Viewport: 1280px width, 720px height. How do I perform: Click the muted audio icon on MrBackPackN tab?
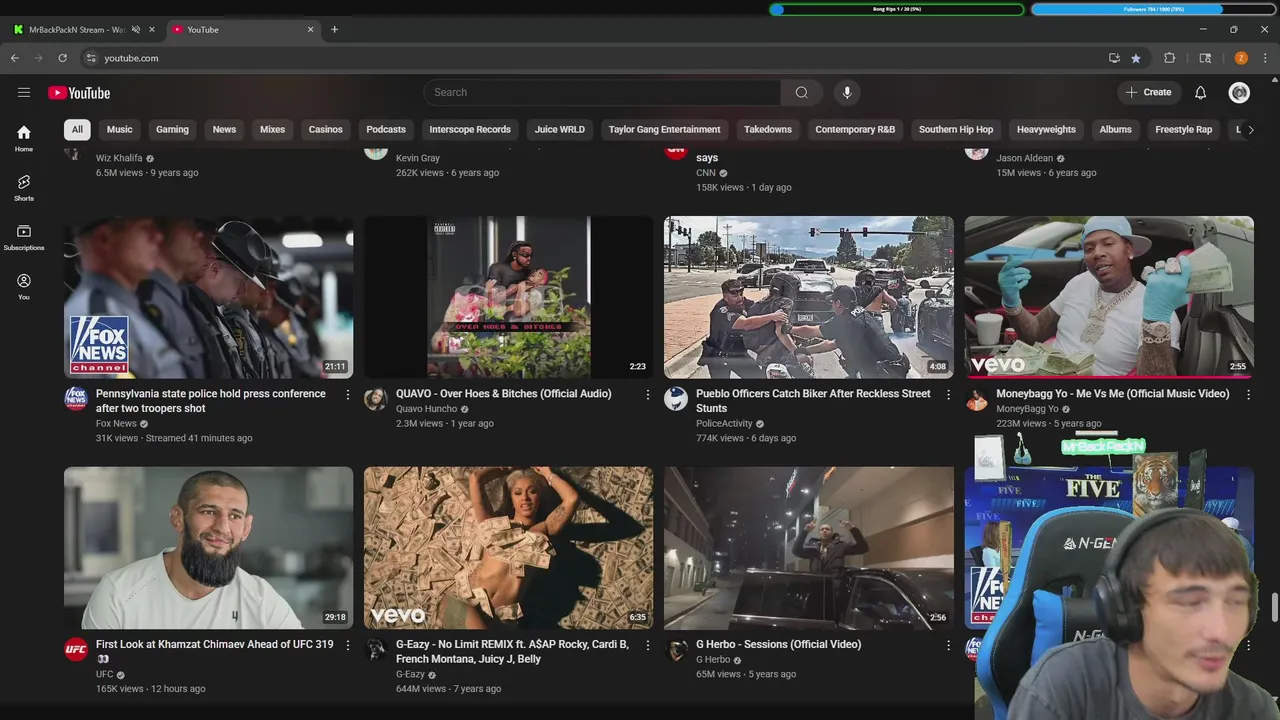[x=136, y=29]
